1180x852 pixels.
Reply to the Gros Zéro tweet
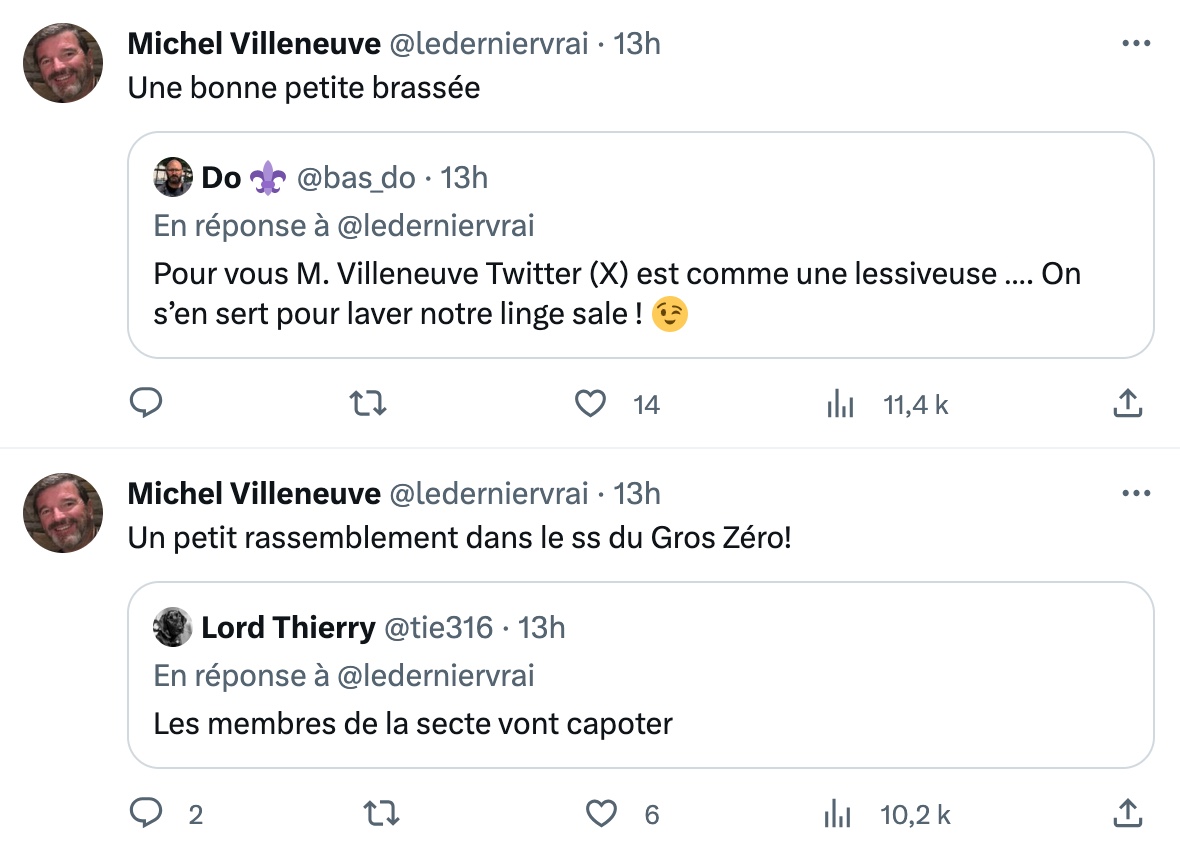(x=146, y=814)
